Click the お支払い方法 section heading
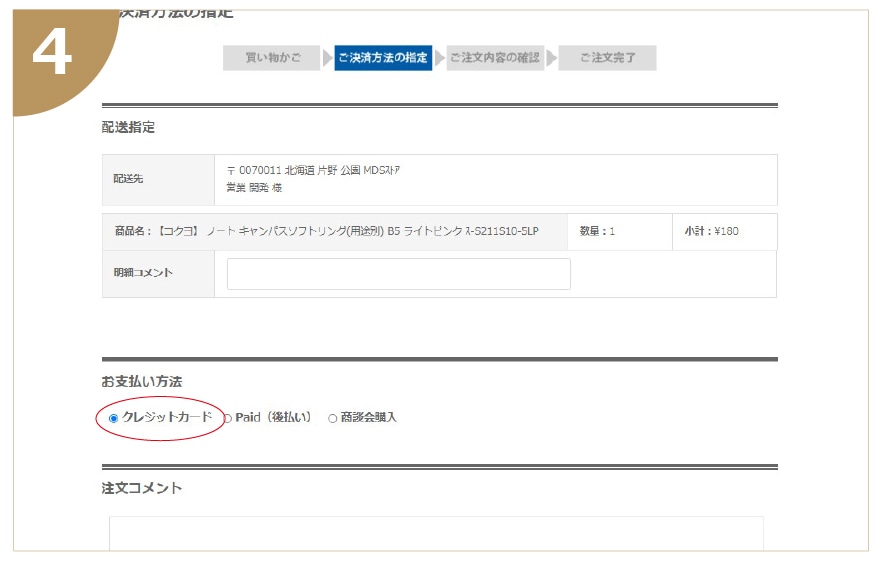The height and width of the screenshot is (561, 881). point(142,381)
